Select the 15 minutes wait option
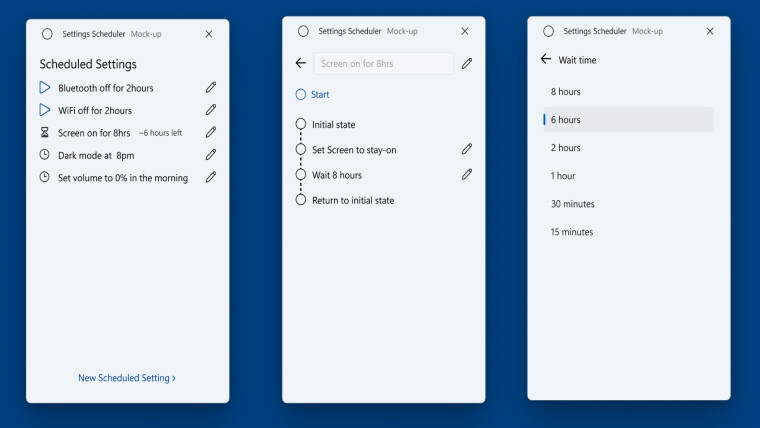 tap(572, 232)
